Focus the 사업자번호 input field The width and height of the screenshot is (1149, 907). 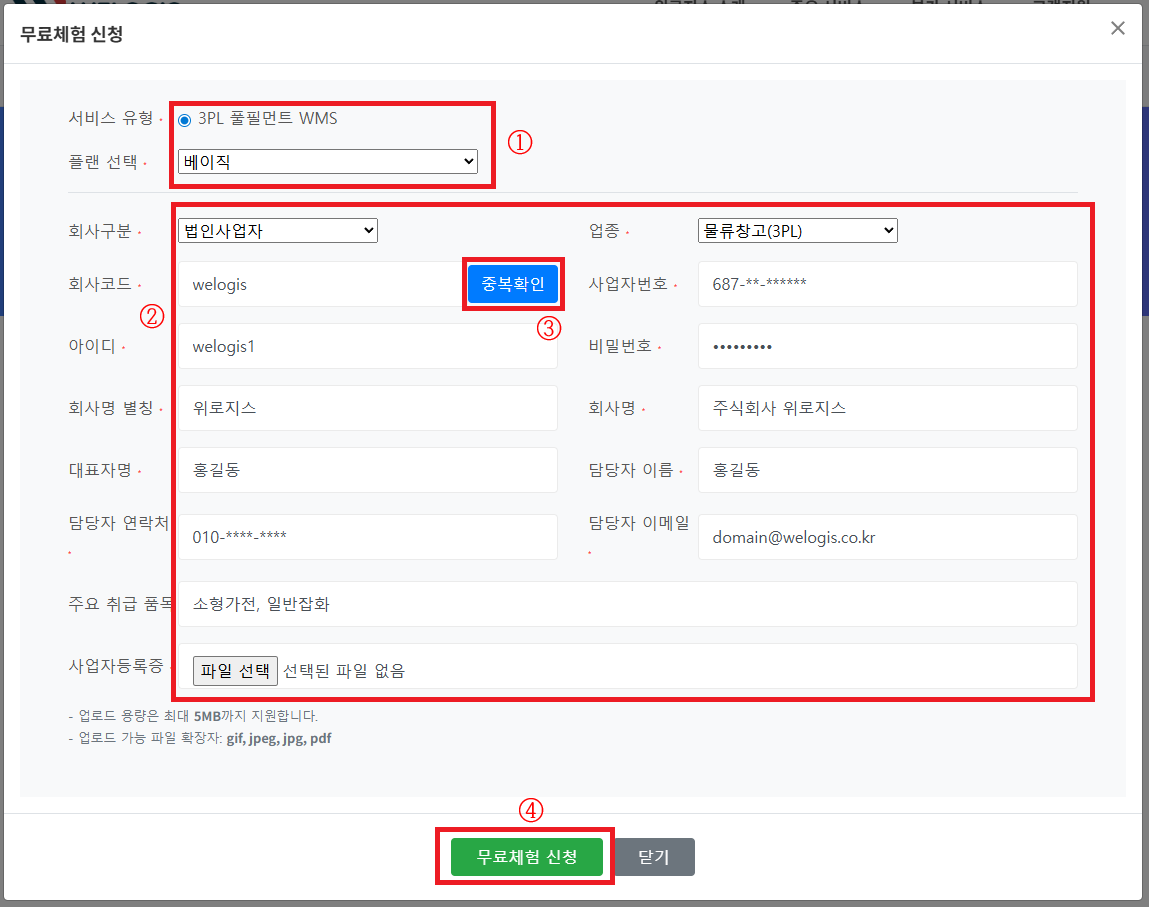(x=886, y=284)
